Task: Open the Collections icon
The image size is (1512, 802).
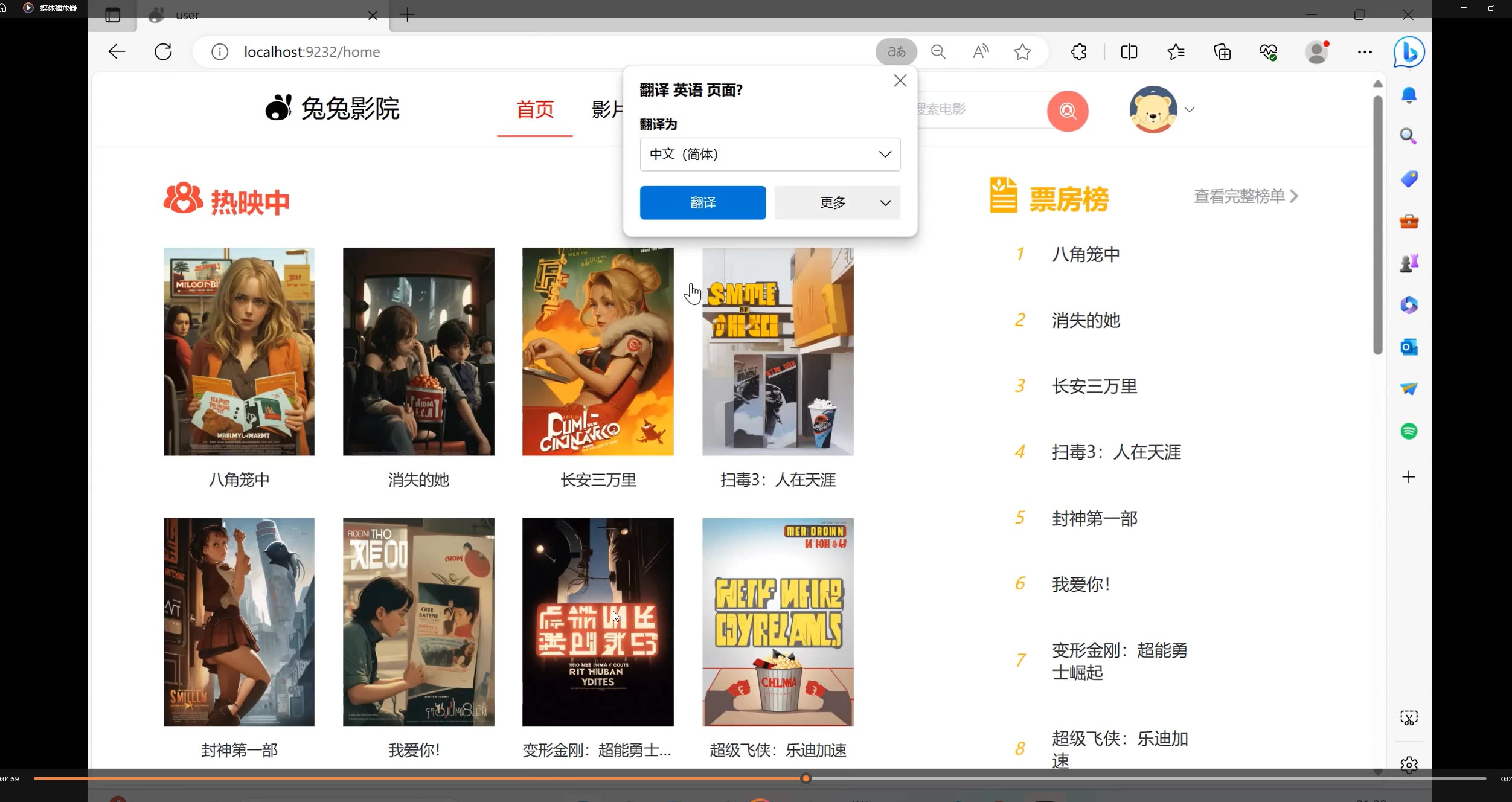Action: pyautogui.click(x=1222, y=52)
